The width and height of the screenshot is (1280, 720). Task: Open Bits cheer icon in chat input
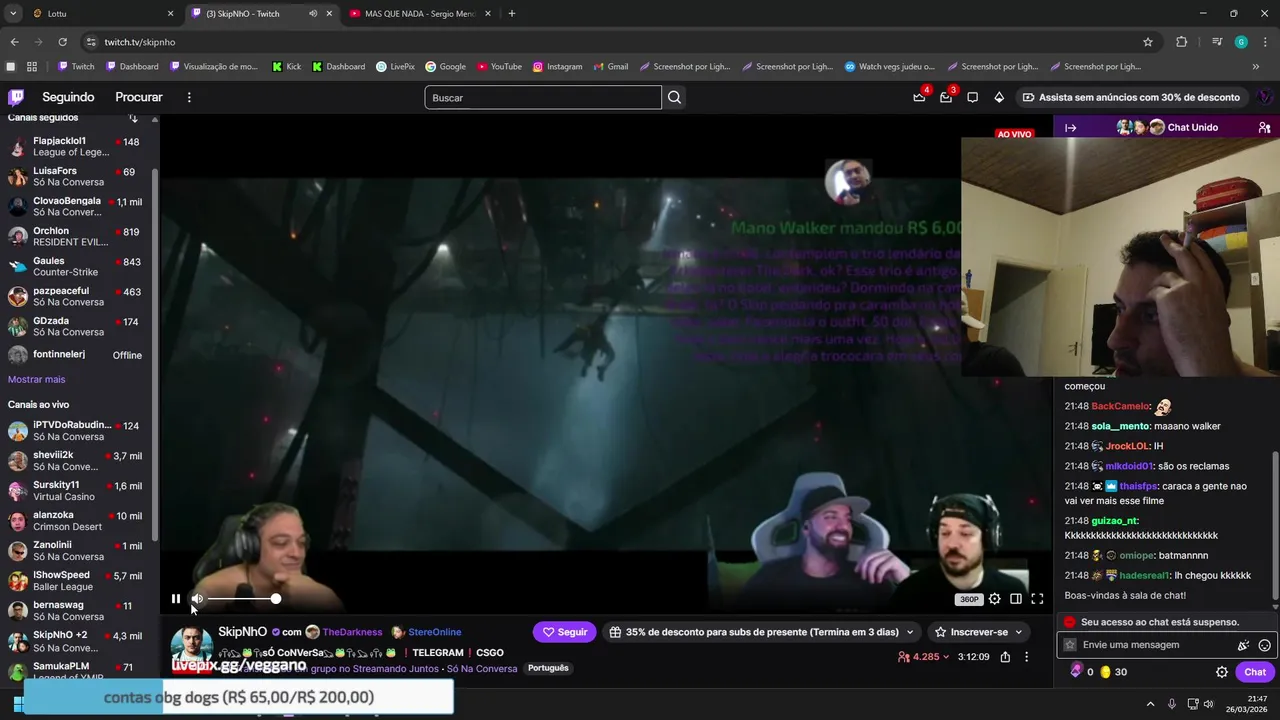point(1243,645)
